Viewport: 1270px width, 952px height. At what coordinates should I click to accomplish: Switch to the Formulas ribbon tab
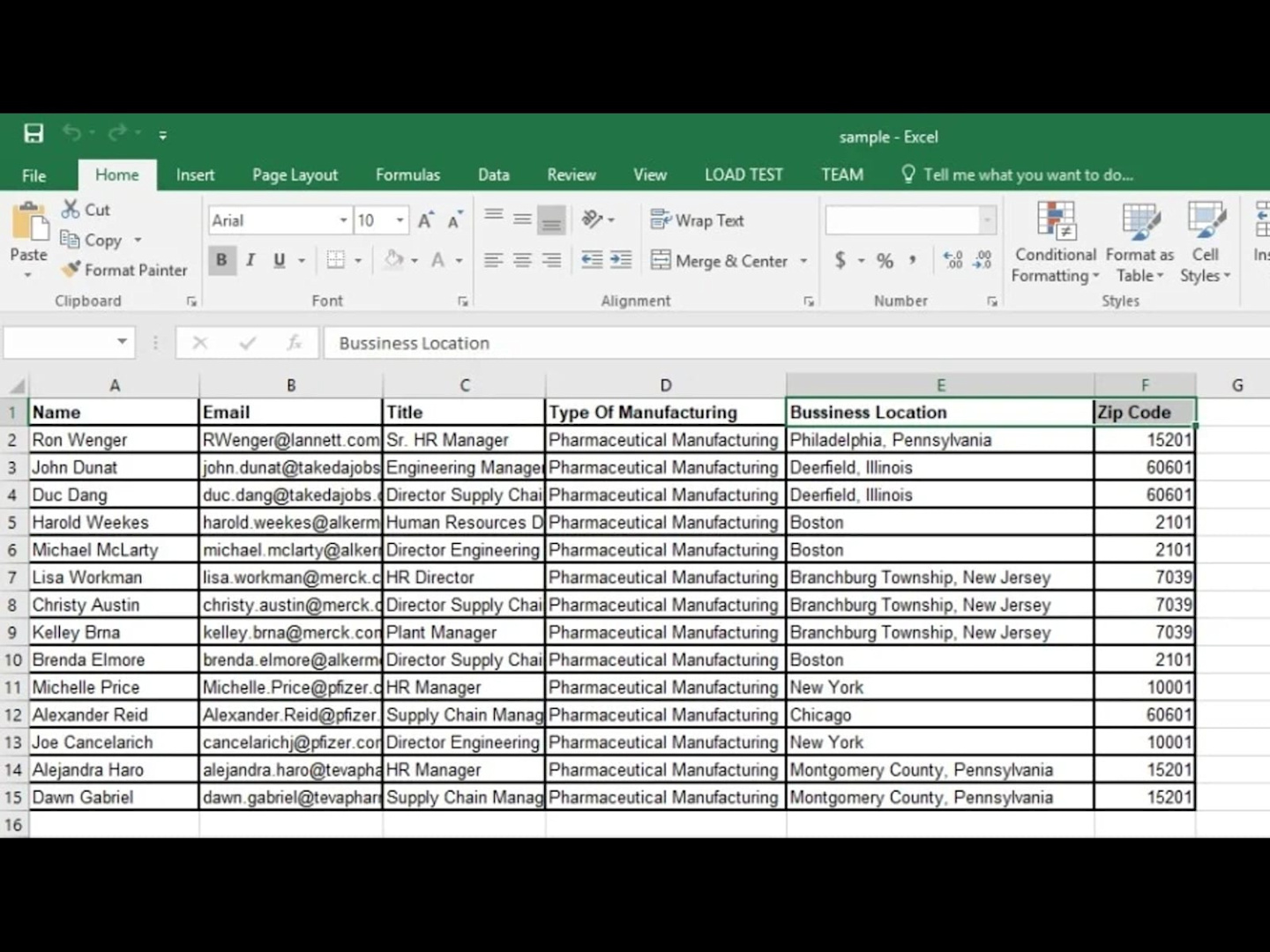tap(407, 175)
